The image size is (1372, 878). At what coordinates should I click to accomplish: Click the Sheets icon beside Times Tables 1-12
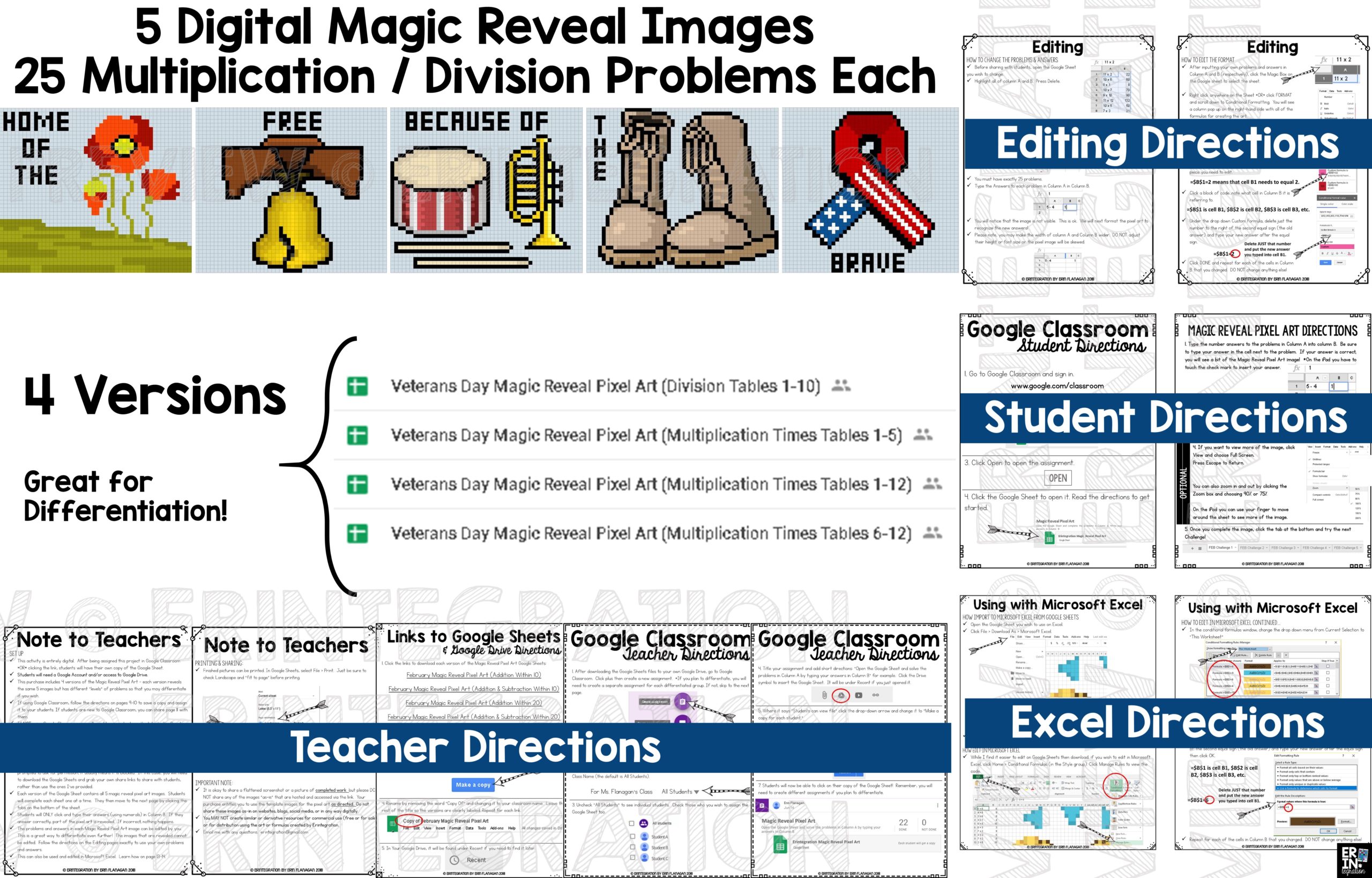tap(357, 485)
